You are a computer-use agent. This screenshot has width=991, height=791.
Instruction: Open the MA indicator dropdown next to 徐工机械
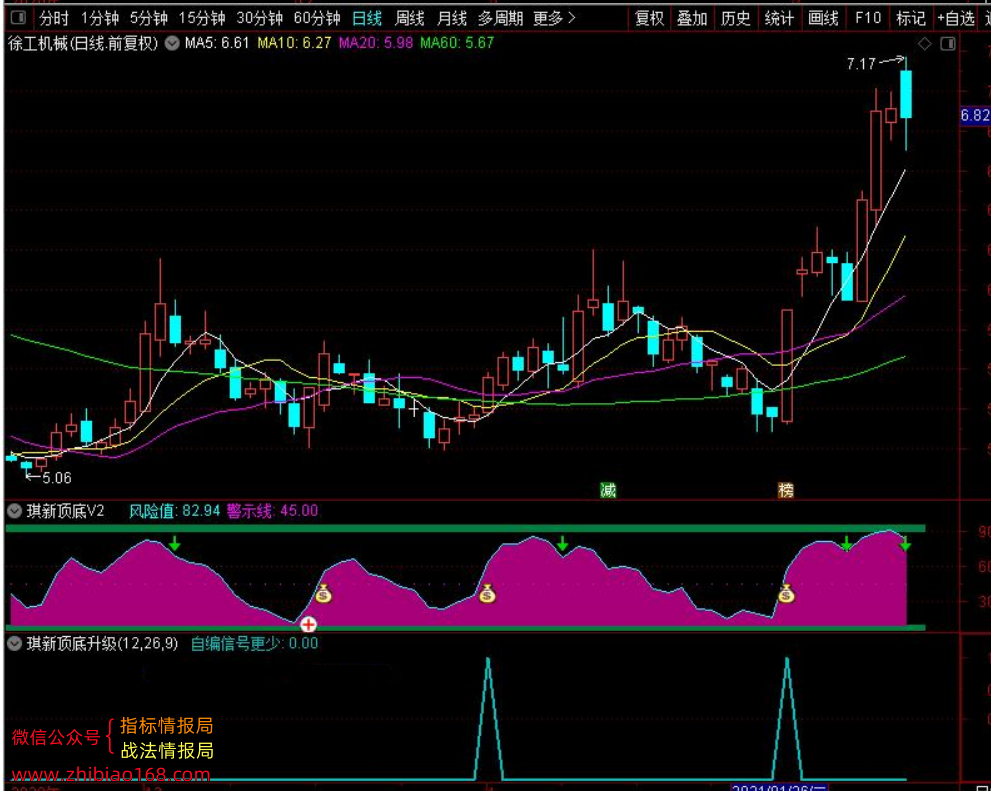pyautogui.click(x=172, y=44)
